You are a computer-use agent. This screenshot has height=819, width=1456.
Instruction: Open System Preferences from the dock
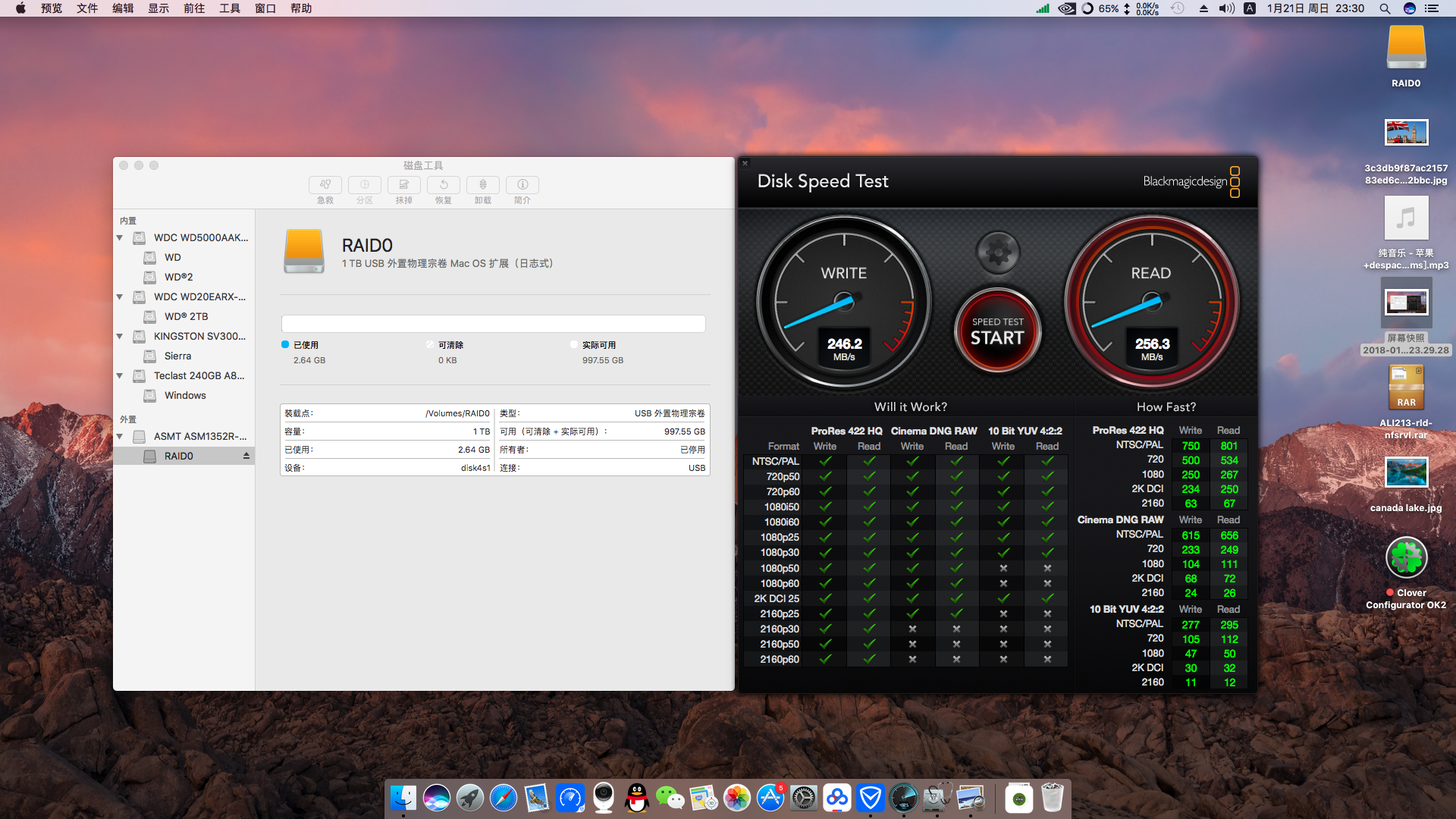click(x=804, y=798)
